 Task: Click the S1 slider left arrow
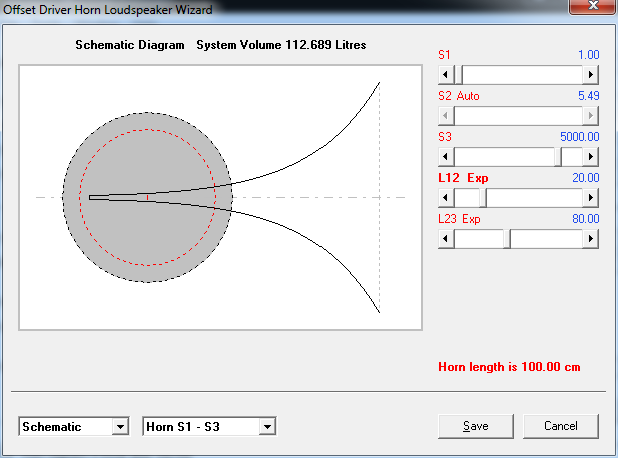(446, 74)
